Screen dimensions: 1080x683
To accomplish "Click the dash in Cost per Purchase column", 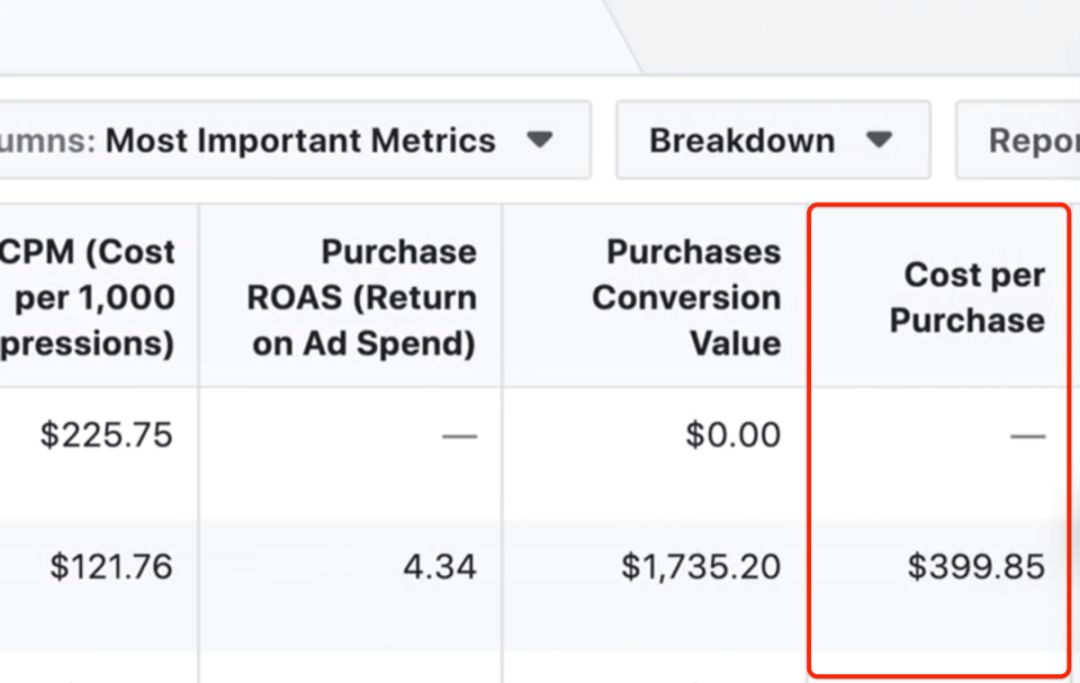I will pos(1028,436).
